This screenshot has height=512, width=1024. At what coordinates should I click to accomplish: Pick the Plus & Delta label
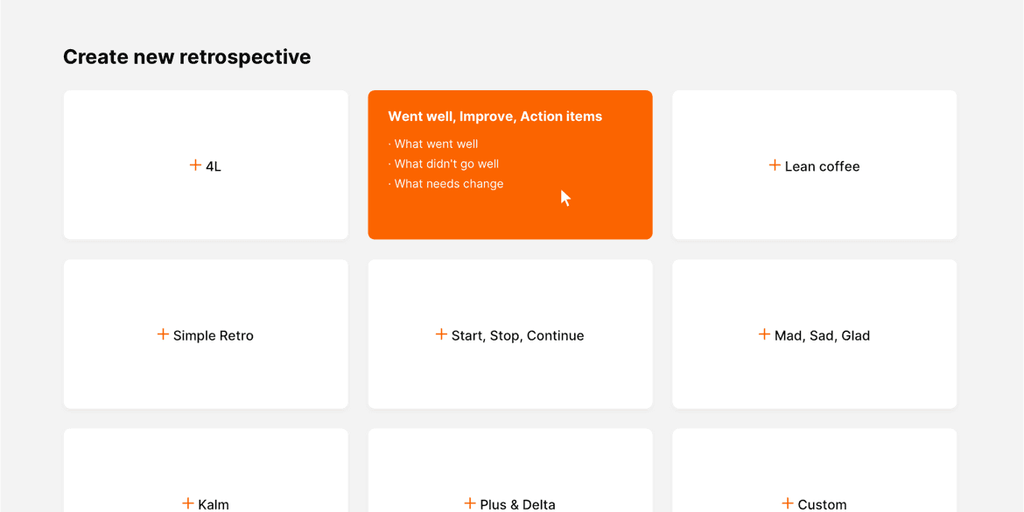[x=517, y=504]
